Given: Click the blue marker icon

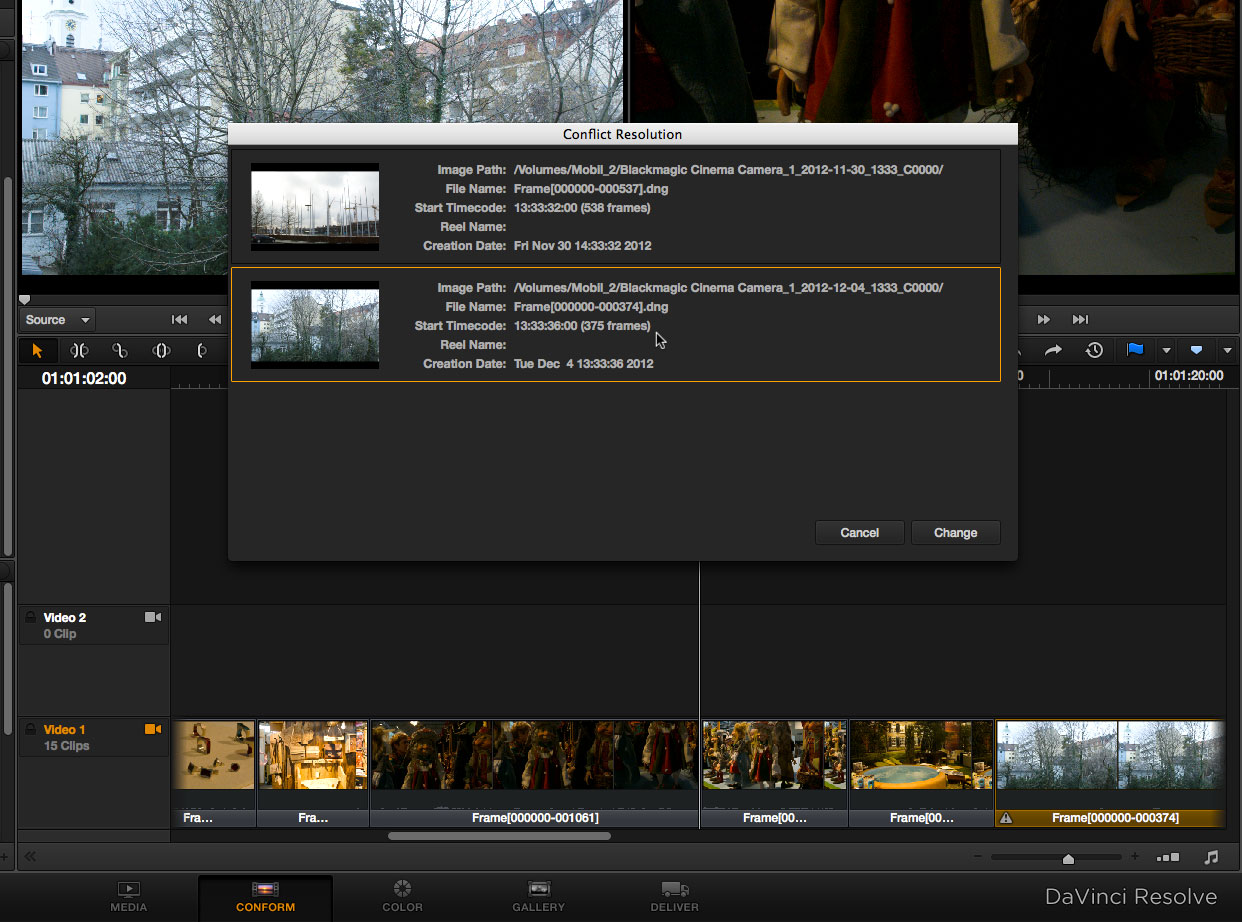Looking at the screenshot, I should (x=1196, y=350).
